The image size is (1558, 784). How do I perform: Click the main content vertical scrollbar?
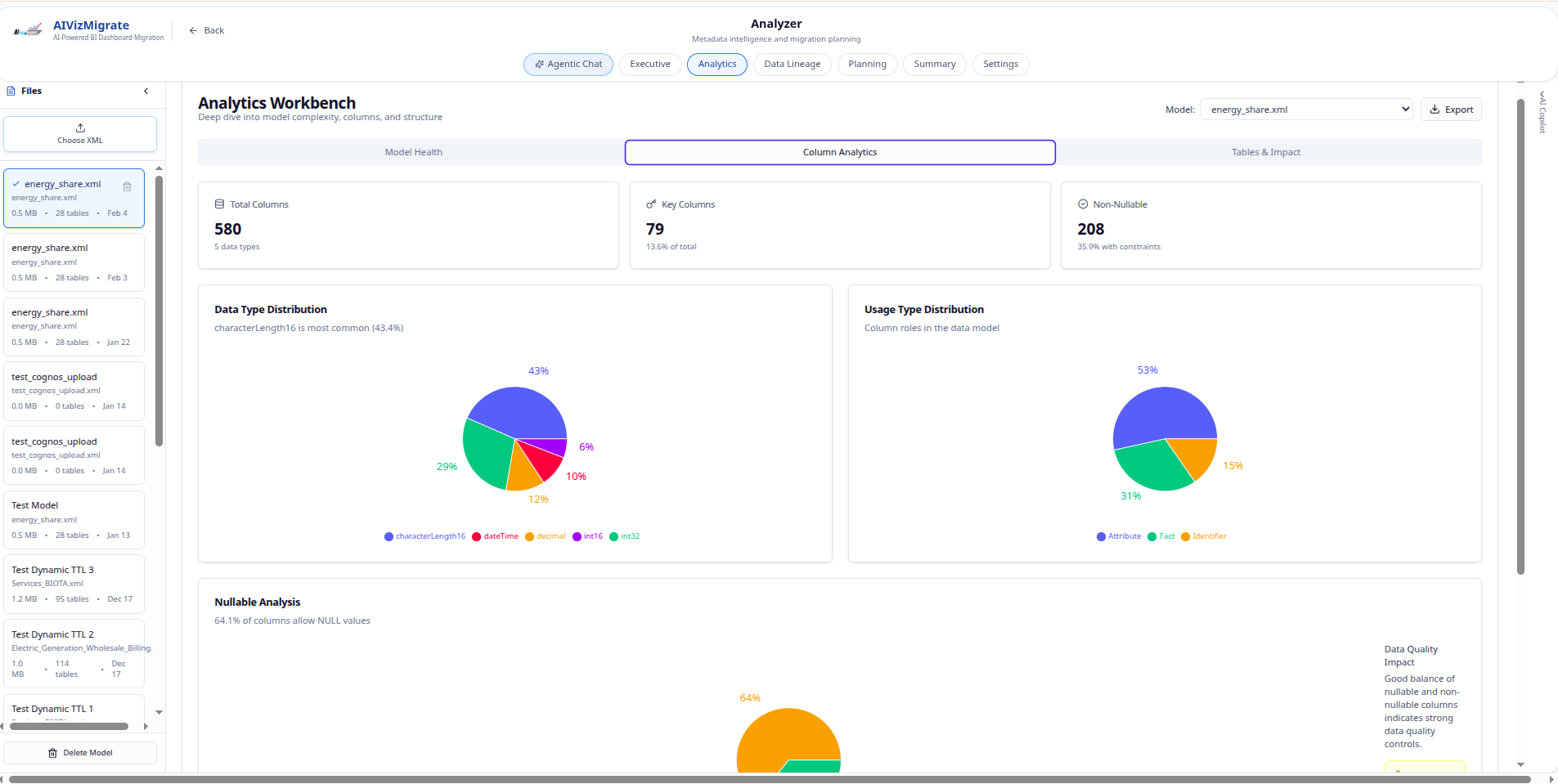(x=1520, y=337)
